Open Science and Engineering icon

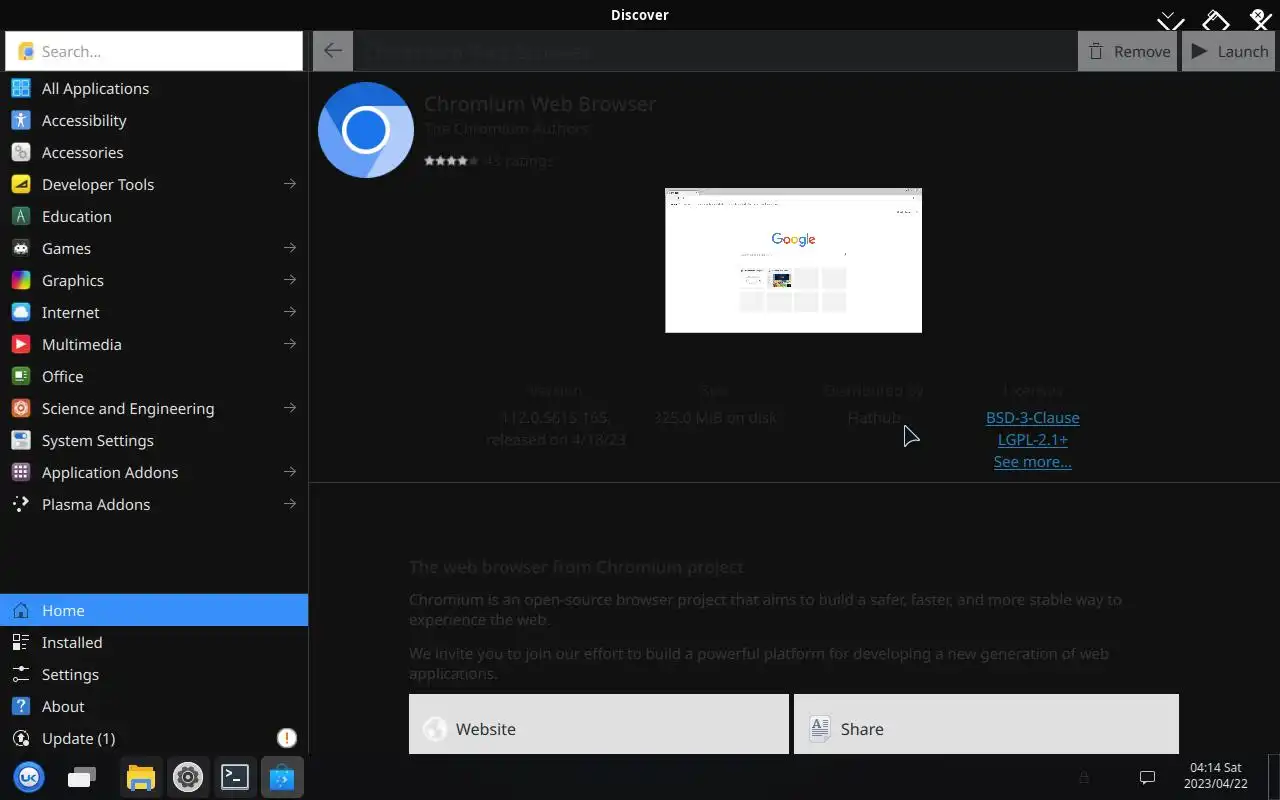tap(21, 408)
